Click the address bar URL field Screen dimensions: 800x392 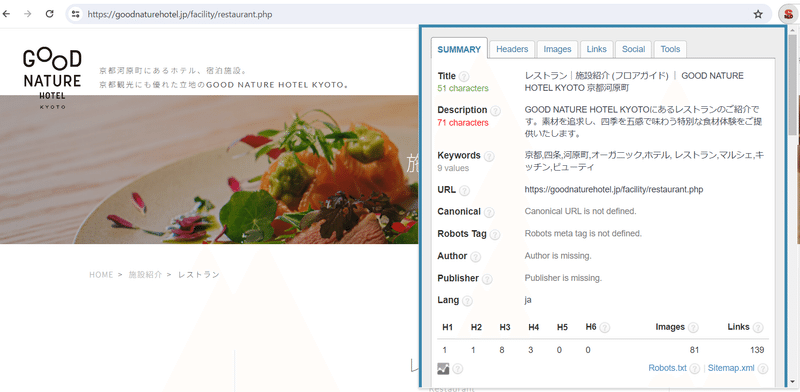418,14
